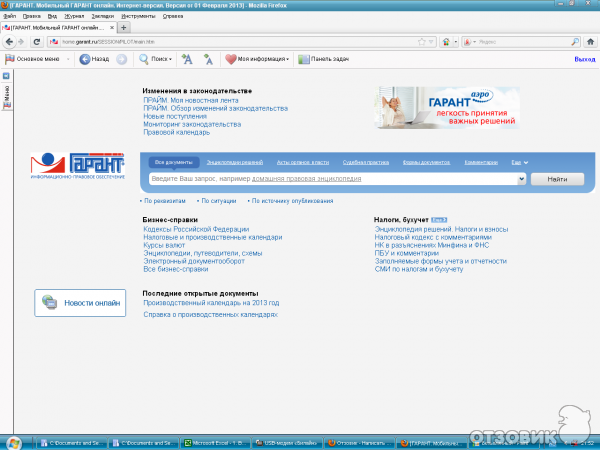Open Производственный календарь на 2013 год
This screenshot has height=450, width=600.
coord(211,303)
